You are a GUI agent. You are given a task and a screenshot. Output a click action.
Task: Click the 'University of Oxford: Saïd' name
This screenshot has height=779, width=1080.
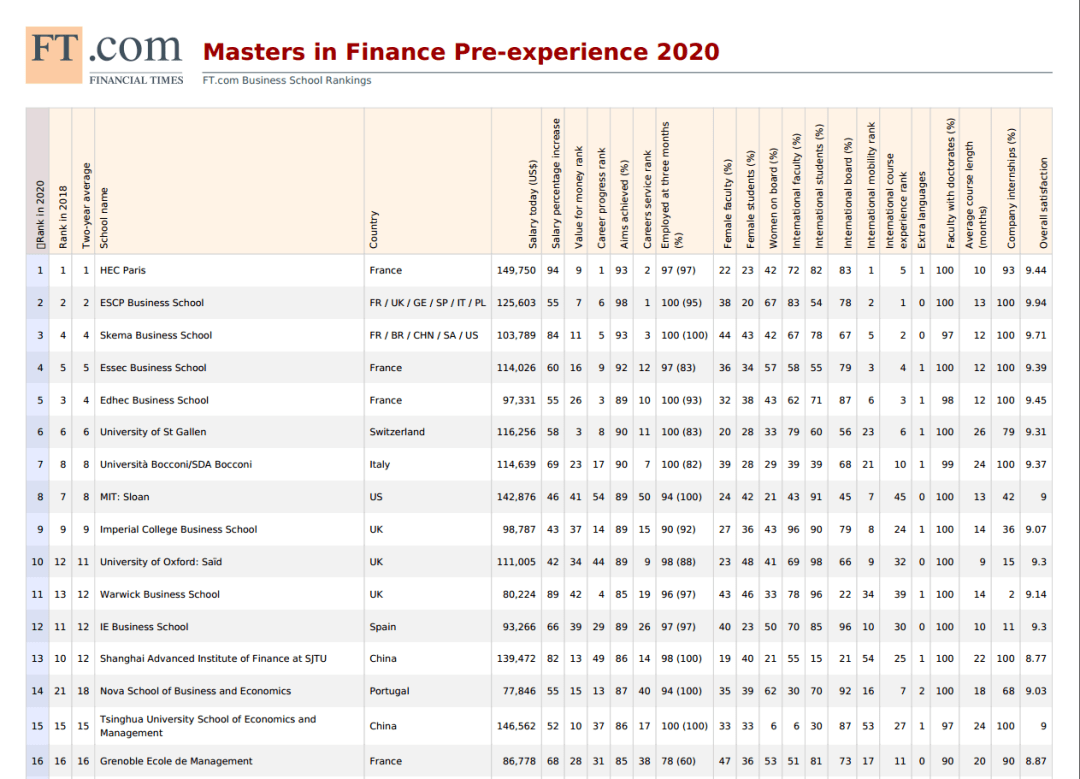pos(161,561)
